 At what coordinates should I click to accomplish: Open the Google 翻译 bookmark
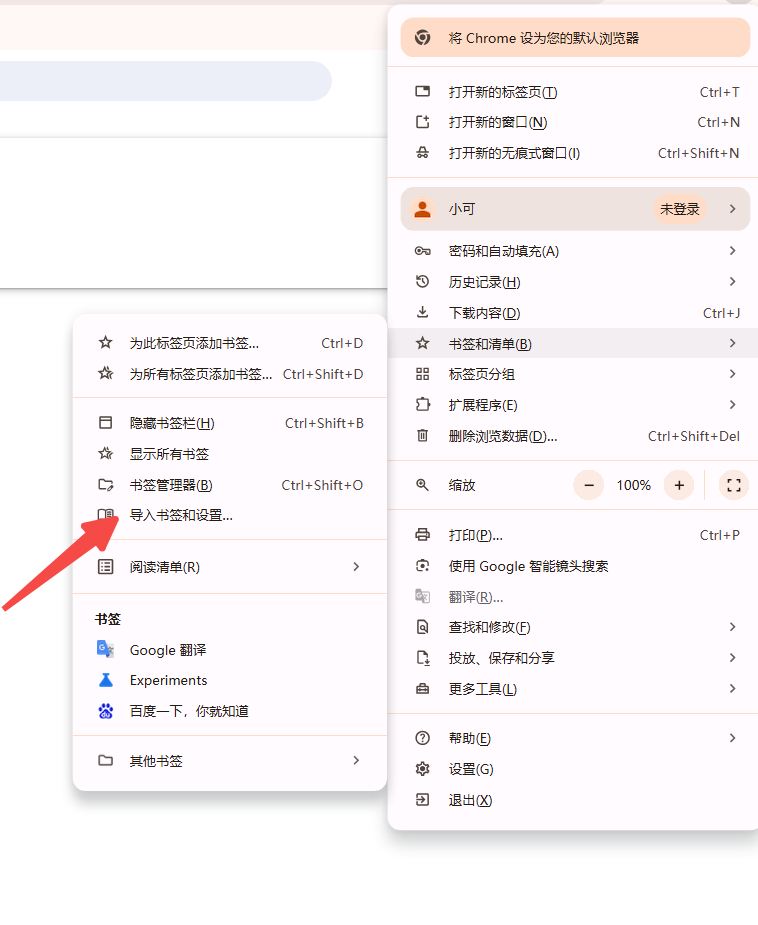click(x=230, y=650)
